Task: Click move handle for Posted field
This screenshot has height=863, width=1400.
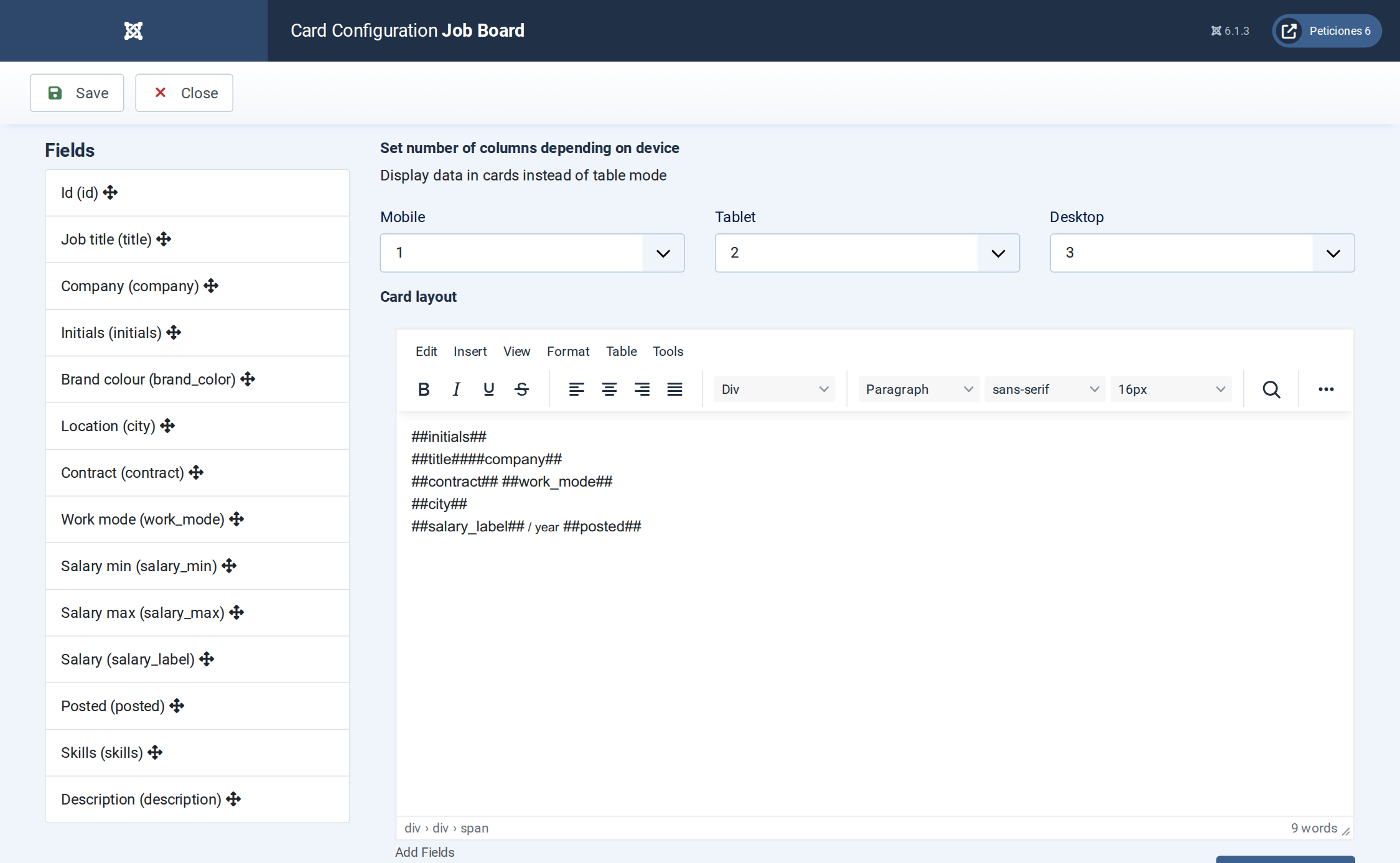Action: pos(177,706)
